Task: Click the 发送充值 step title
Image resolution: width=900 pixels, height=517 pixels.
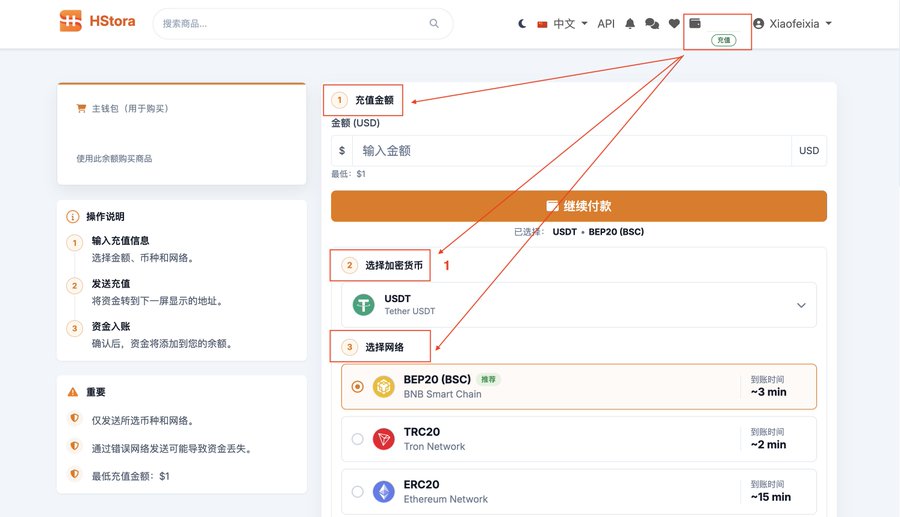Action: point(111,283)
